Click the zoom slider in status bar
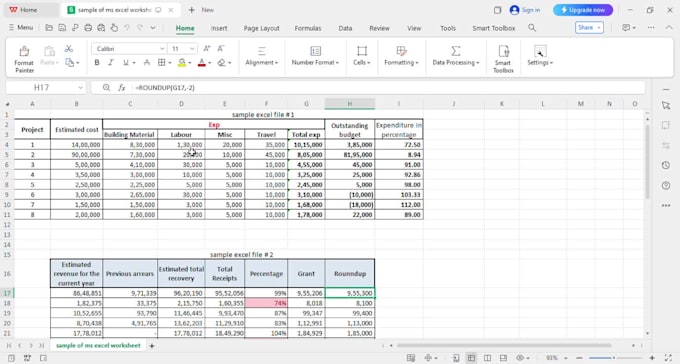This screenshot has width=680, height=364. [615, 358]
